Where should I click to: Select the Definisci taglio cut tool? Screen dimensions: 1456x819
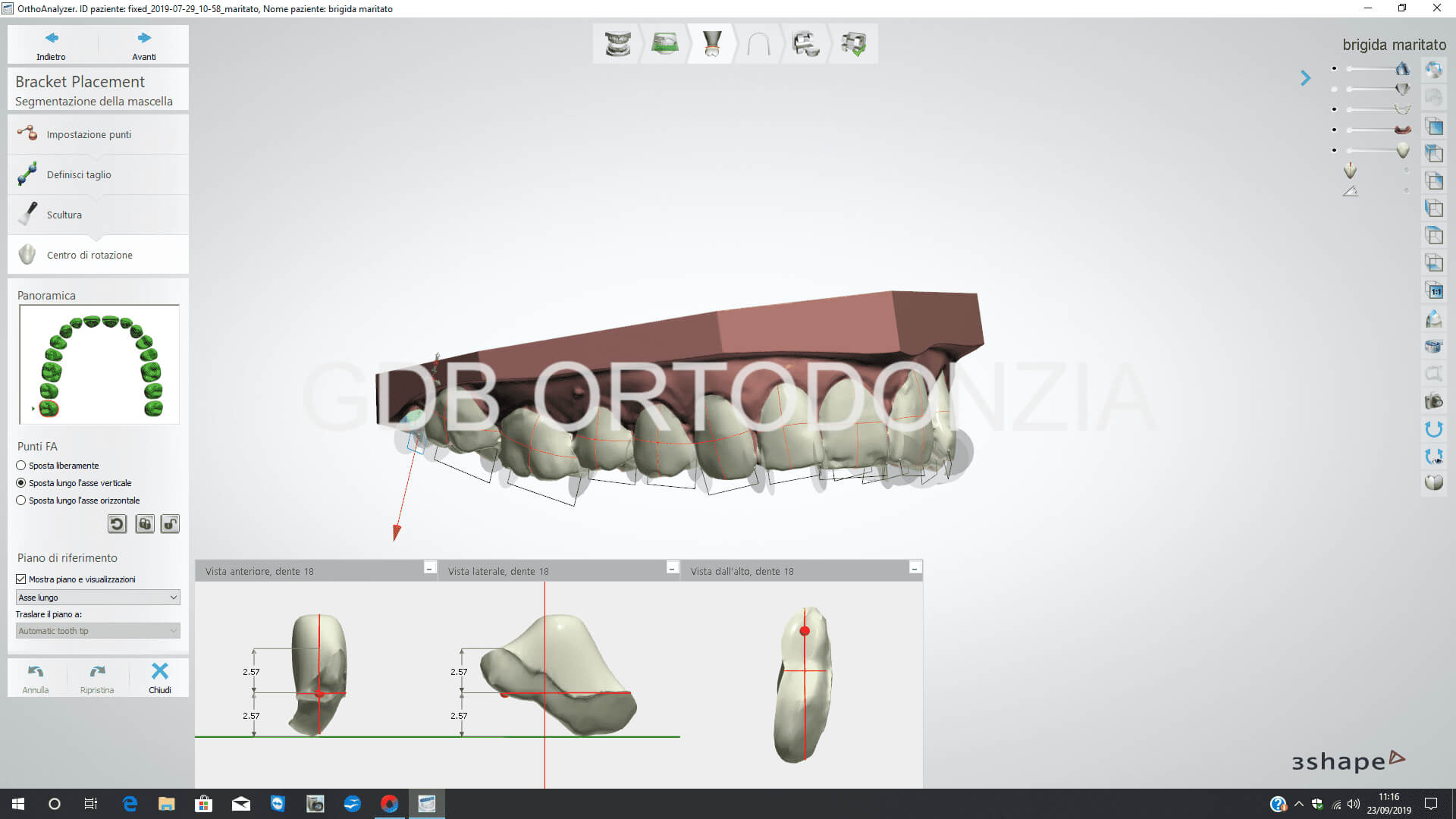78,174
